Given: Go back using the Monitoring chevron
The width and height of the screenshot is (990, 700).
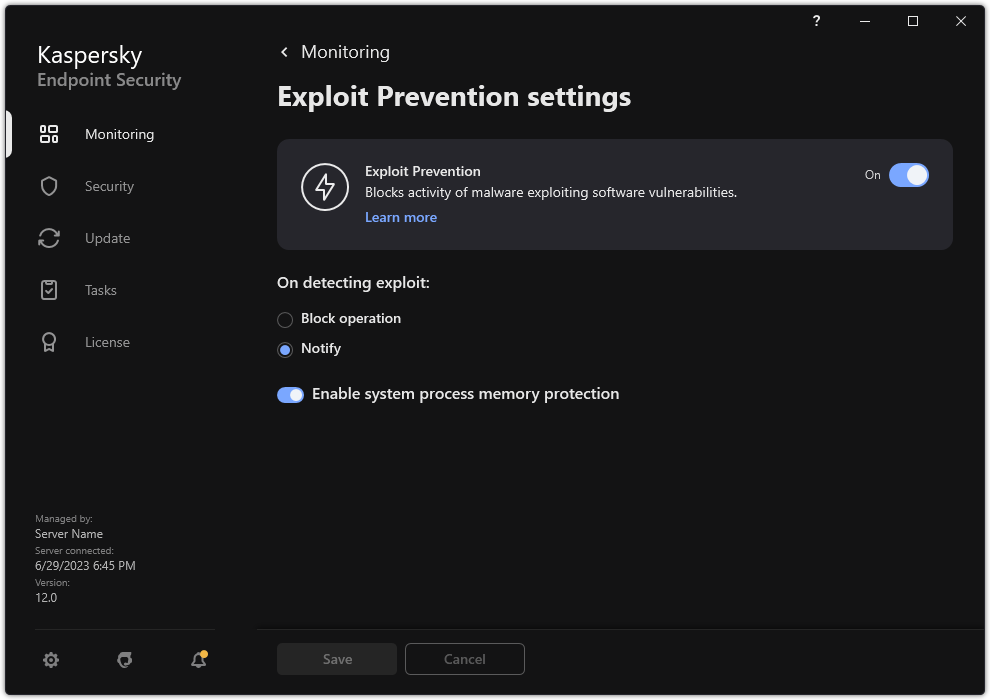Looking at the screenshot, I should pos(284,51).
